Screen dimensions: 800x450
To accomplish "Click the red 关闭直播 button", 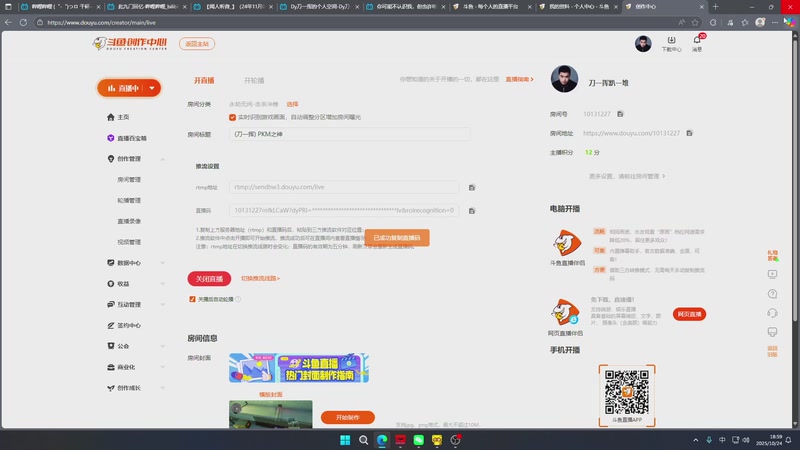I will pyautogui.click(x=209, y=279).
